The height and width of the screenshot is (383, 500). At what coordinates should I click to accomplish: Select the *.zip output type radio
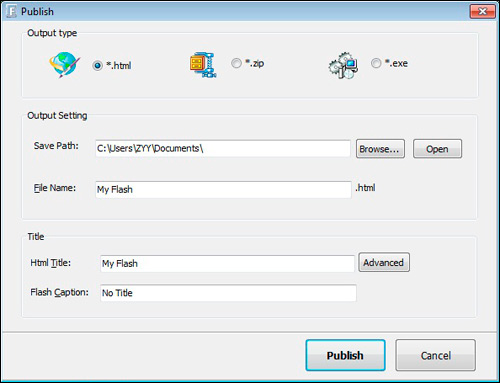(236, 63)
